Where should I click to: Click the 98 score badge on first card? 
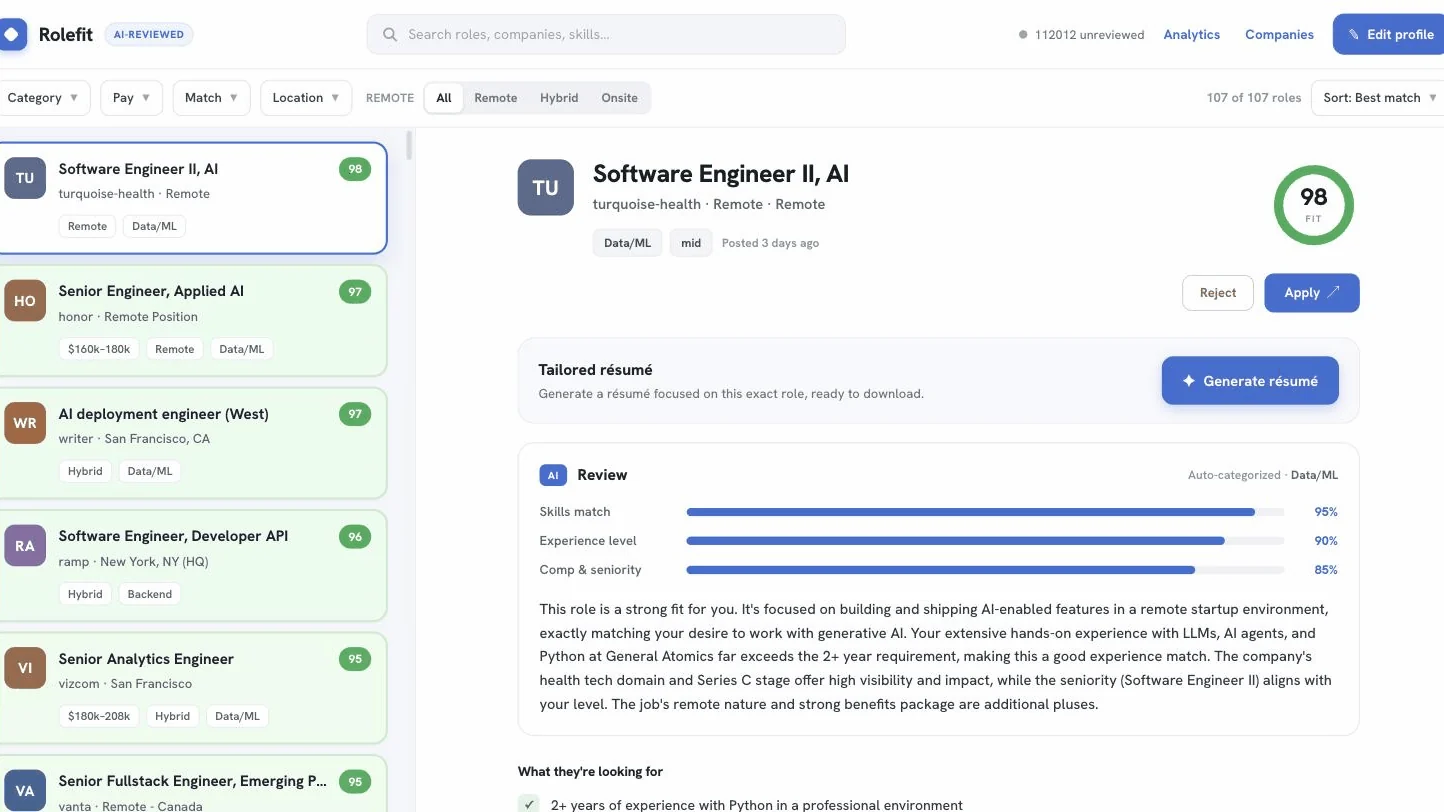tap(355, 169)
